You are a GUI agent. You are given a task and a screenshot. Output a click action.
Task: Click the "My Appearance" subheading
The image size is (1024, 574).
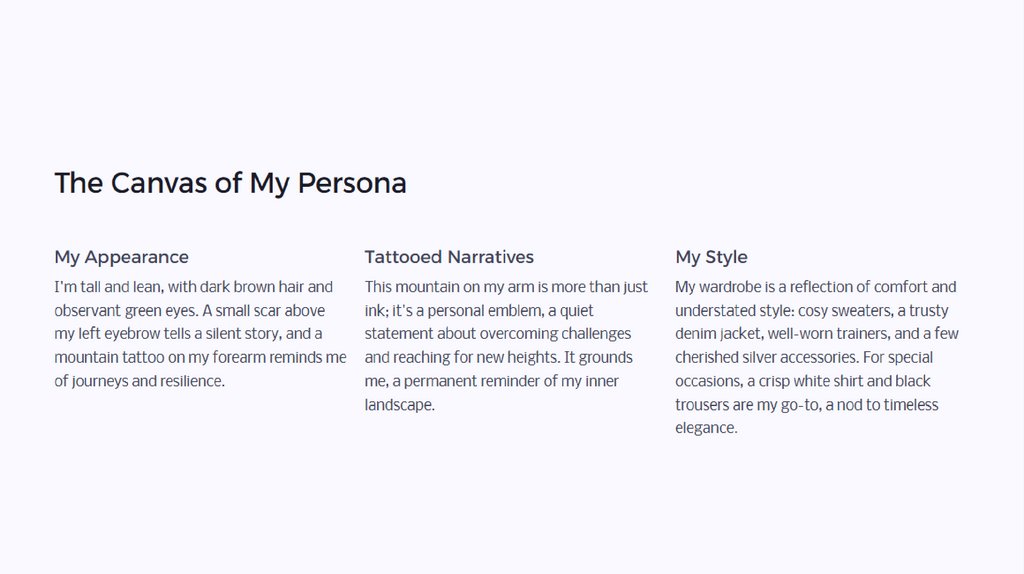(x=121, y=257)
